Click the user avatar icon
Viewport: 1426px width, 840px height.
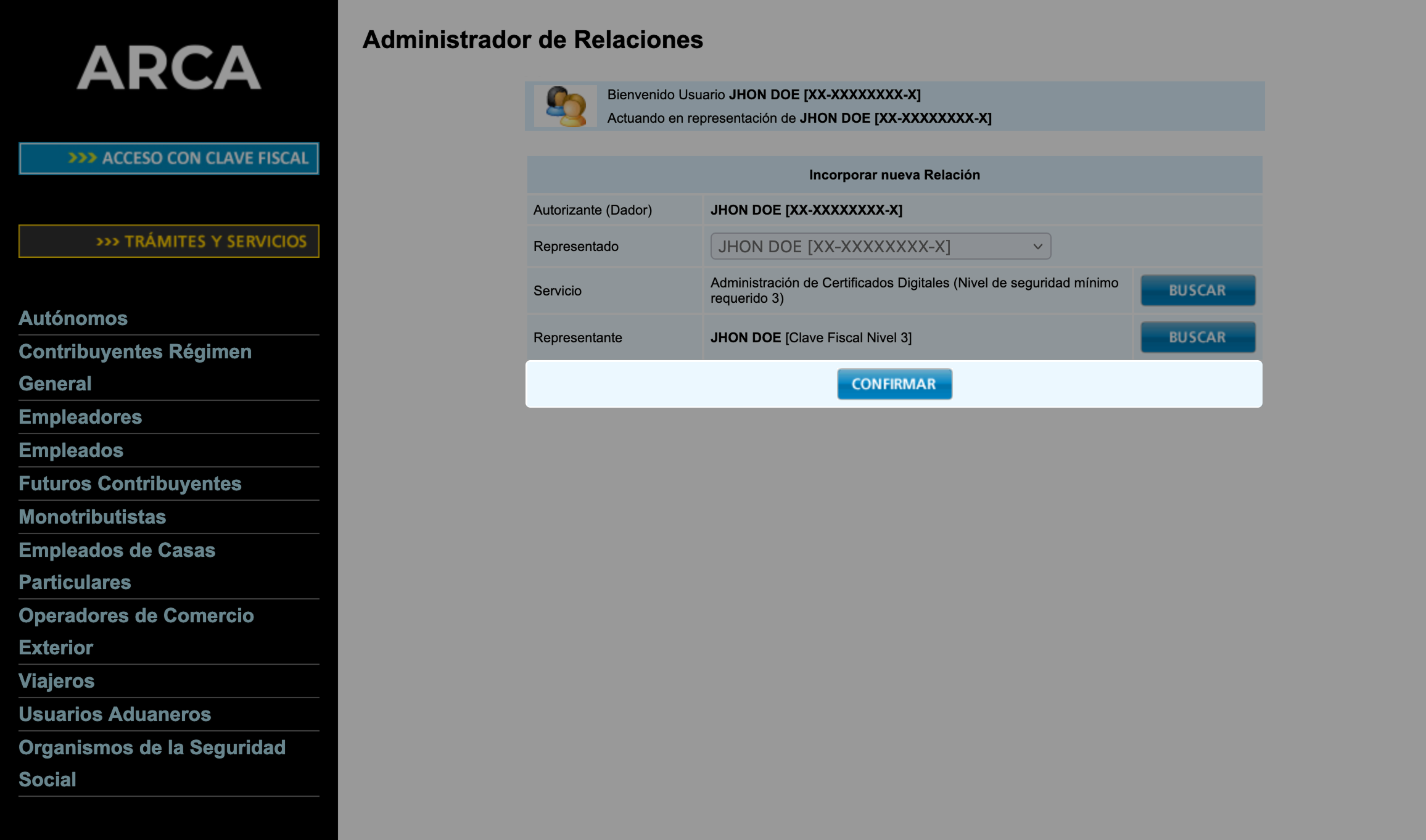(x=565, y=106)
